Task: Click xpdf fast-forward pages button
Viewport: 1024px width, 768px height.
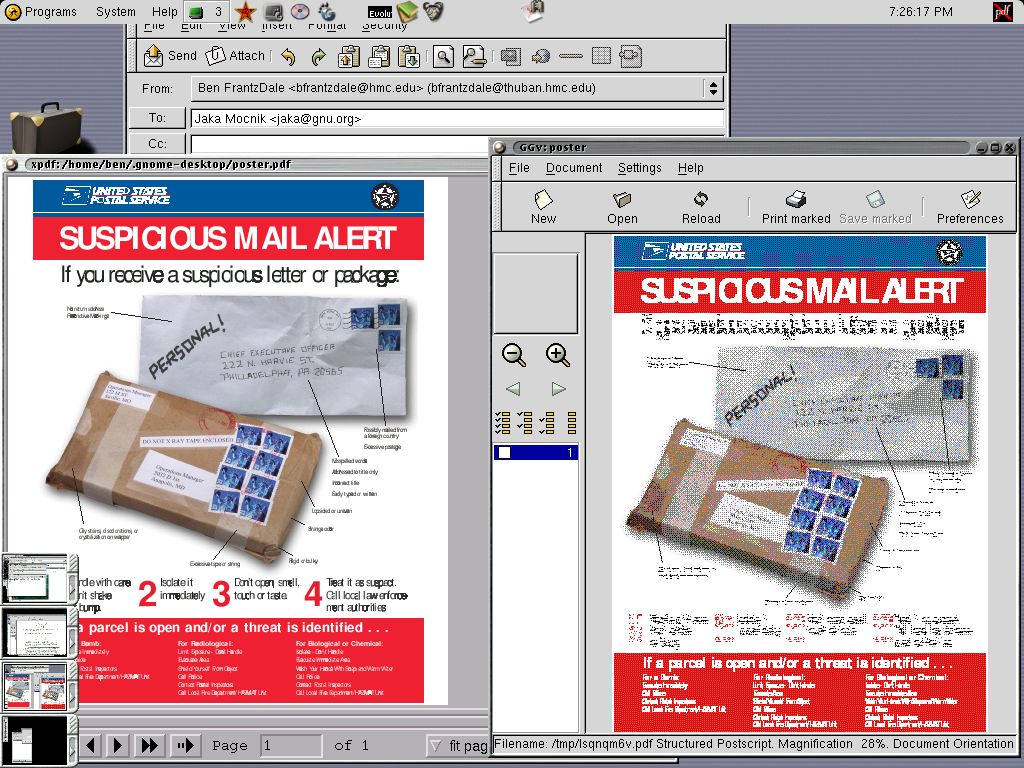Action: 150,745
